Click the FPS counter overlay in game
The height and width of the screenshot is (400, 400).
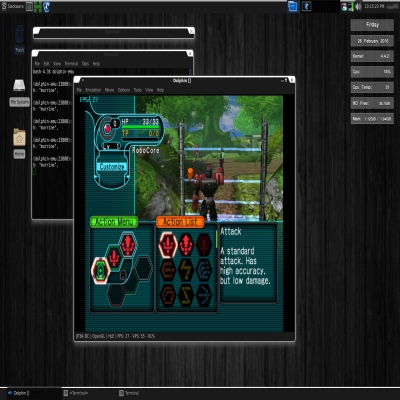coord(89,100)
